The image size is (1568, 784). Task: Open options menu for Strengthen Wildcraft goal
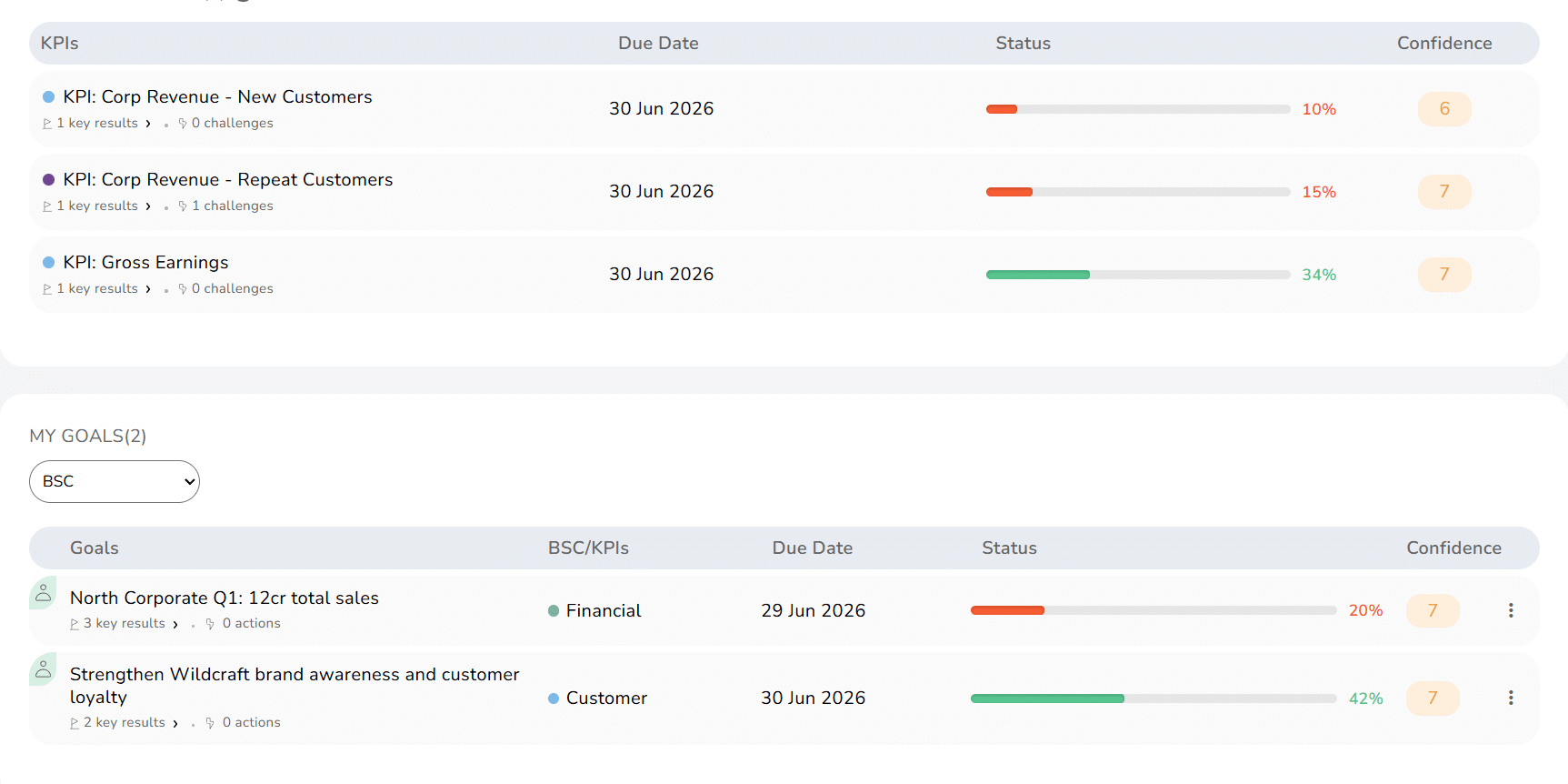pos(1511,698)
